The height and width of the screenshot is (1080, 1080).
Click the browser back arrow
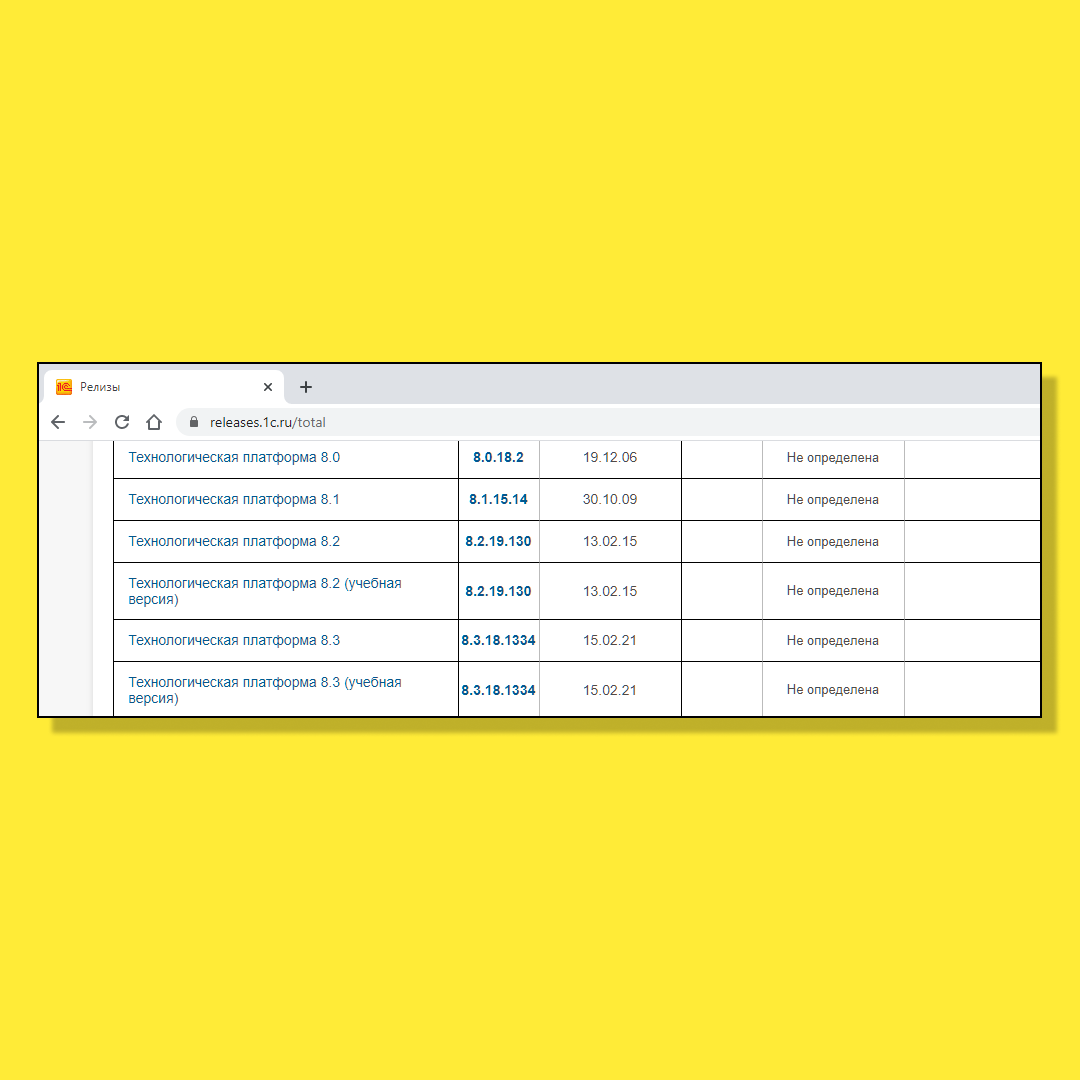click(x=58, y=422)
